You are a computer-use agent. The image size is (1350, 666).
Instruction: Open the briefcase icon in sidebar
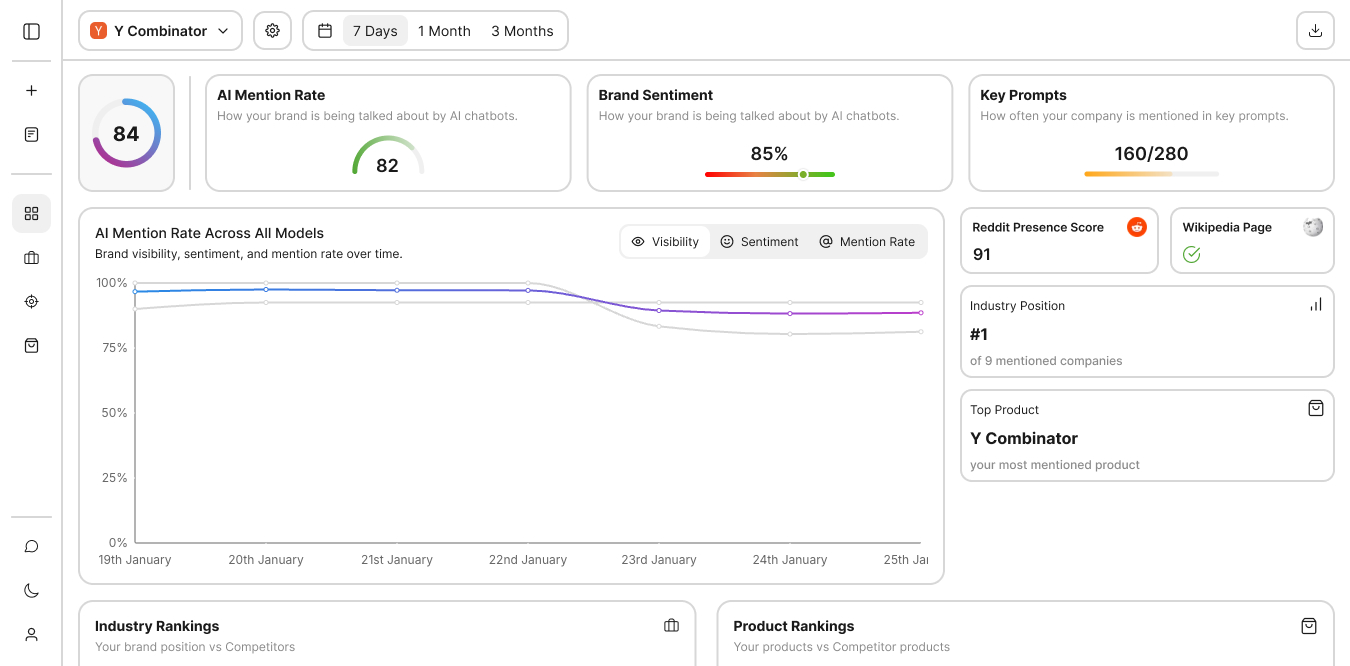(x=31, y=258)
